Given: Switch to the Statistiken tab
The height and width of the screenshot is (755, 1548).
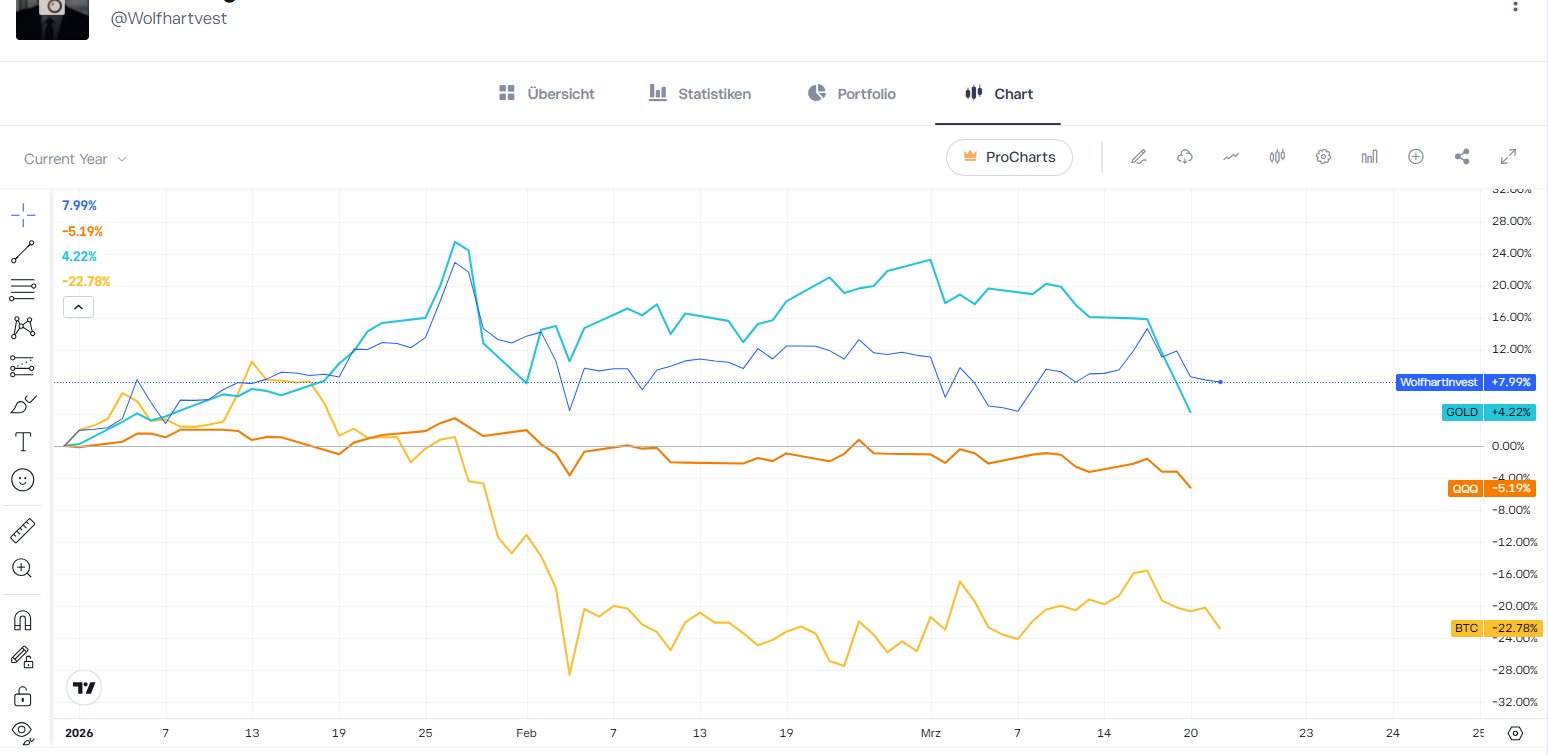Looking at the screenshot, I should [700, 94].
